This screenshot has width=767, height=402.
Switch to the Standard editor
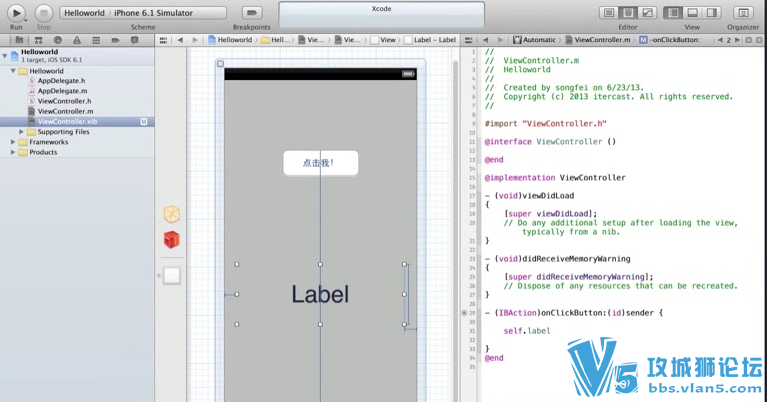[609, 13]
